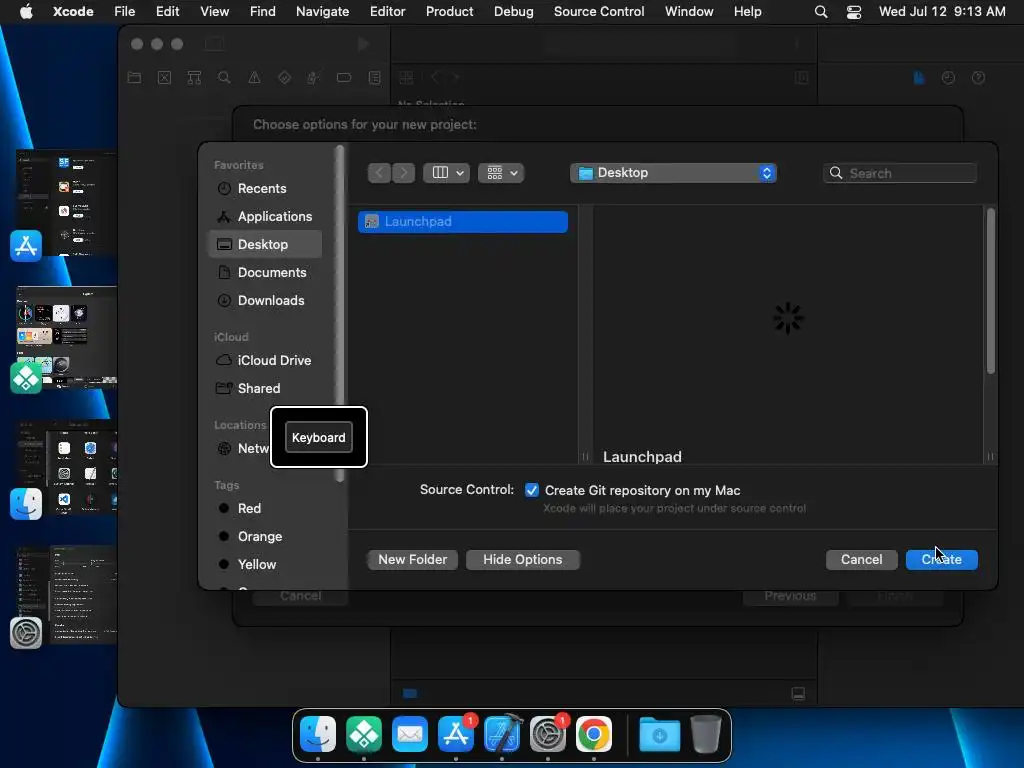Open Finder from the Dock

coord(318,734)
